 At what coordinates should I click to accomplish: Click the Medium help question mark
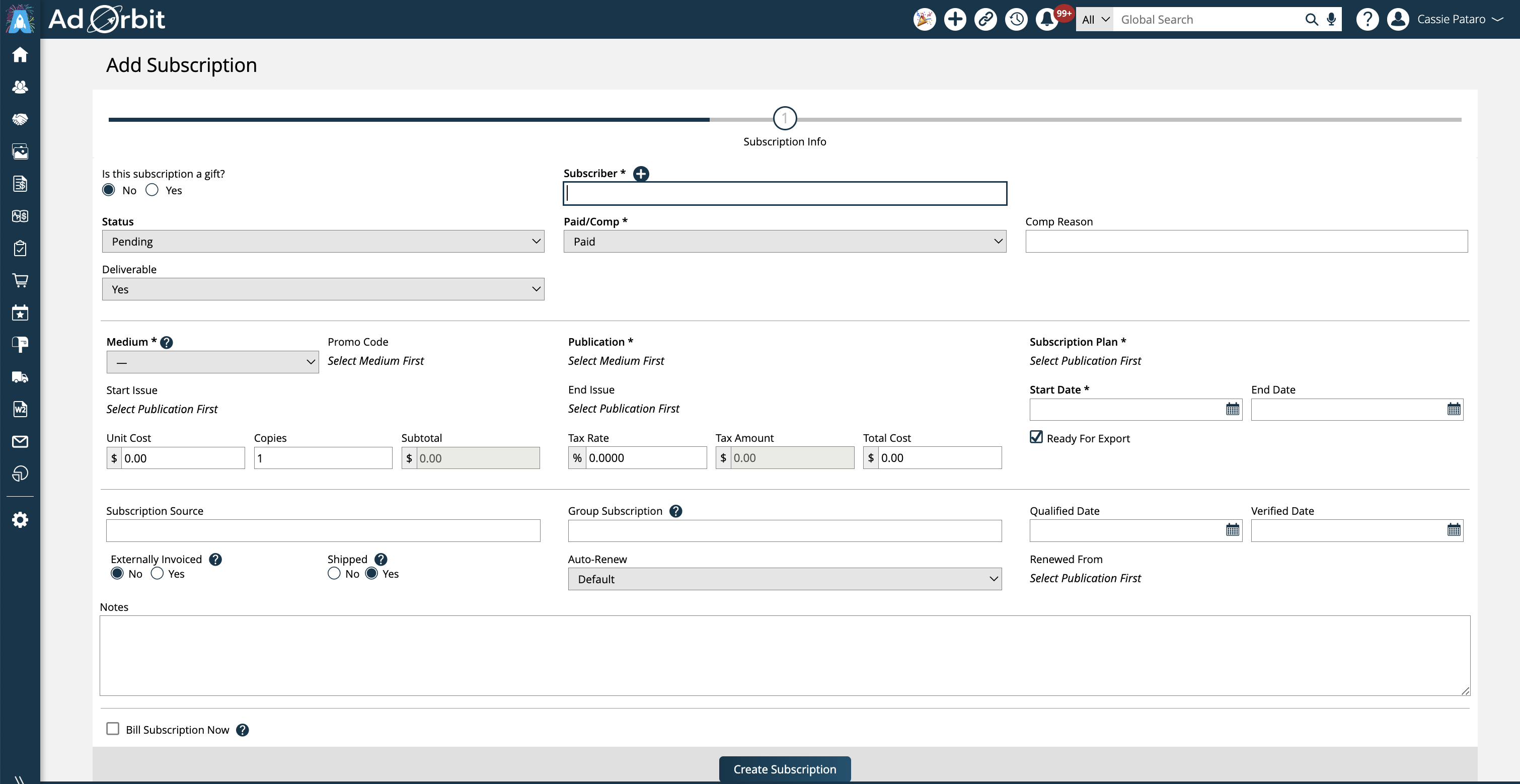tap(167, 342)
